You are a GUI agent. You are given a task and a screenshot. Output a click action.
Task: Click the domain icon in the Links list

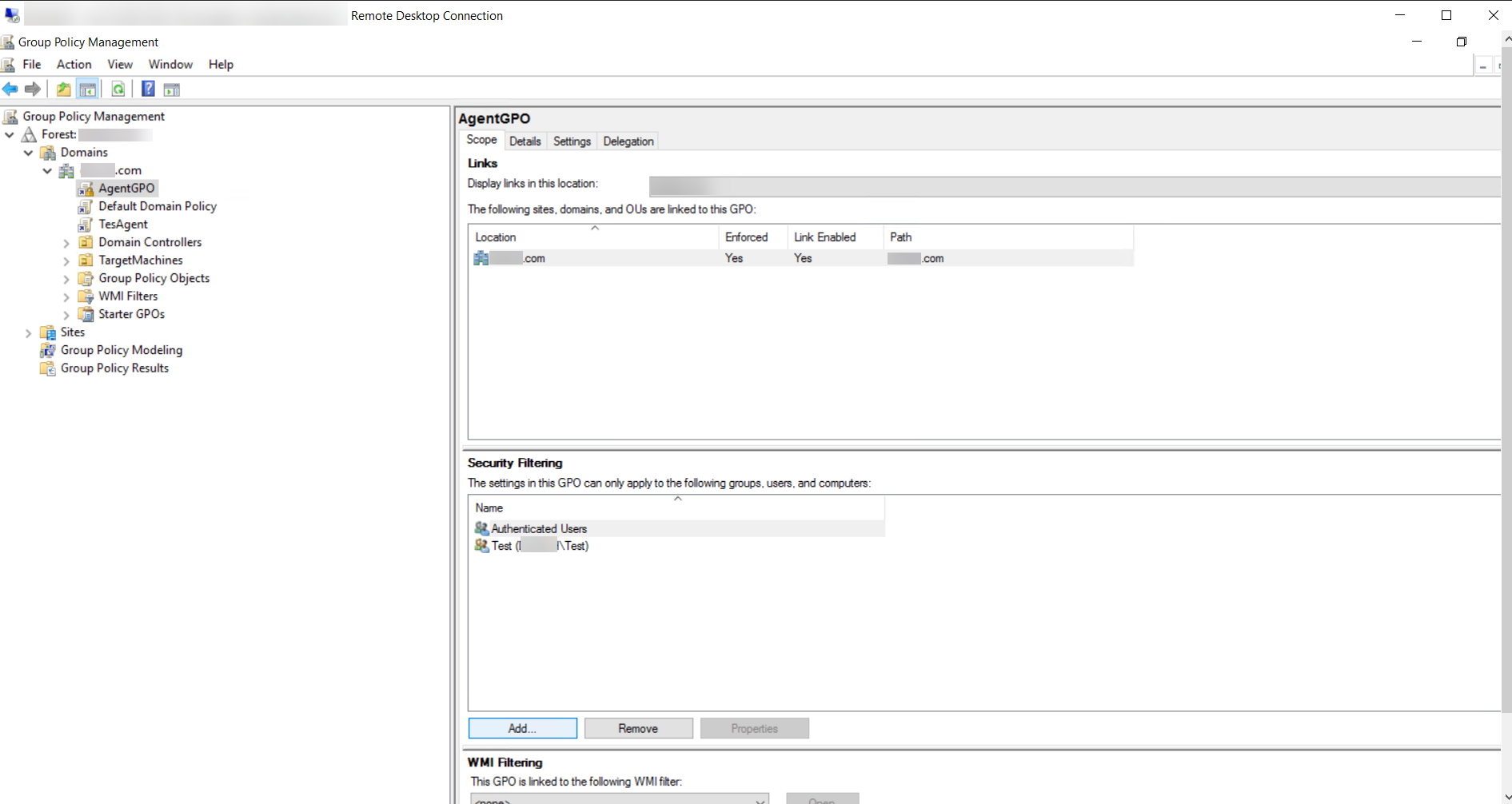click(x=481, y=258)
